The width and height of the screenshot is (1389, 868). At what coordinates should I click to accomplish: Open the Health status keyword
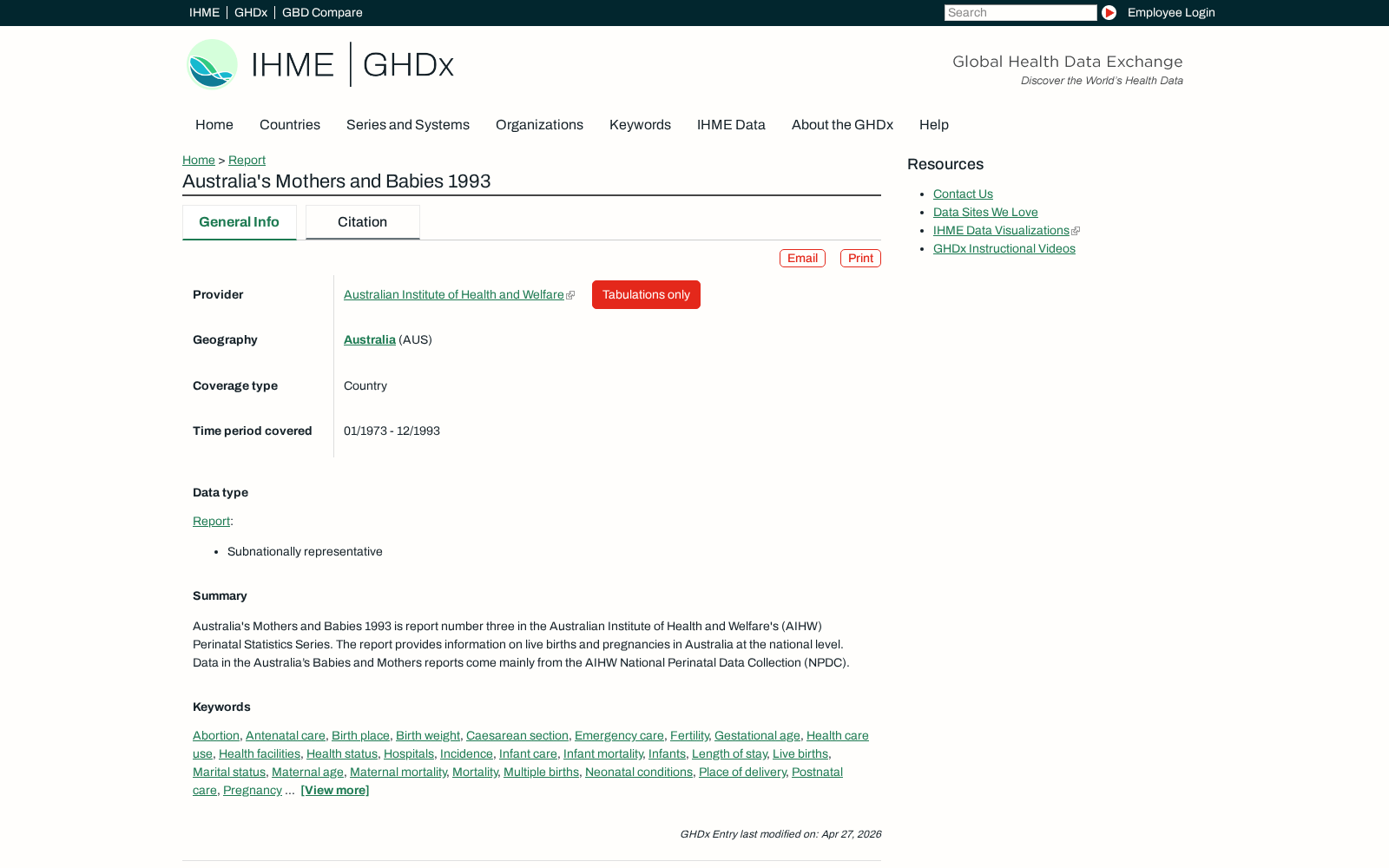coord(342,753)
